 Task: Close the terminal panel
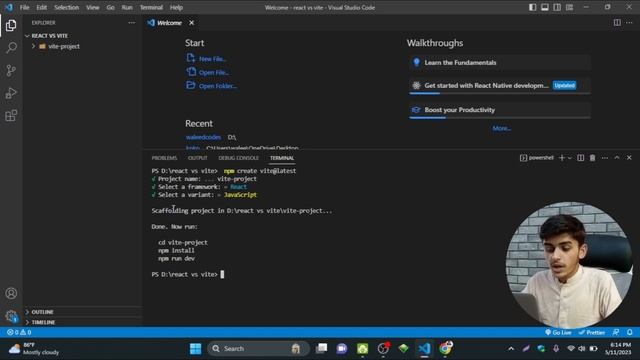click(x=629, y=158)
